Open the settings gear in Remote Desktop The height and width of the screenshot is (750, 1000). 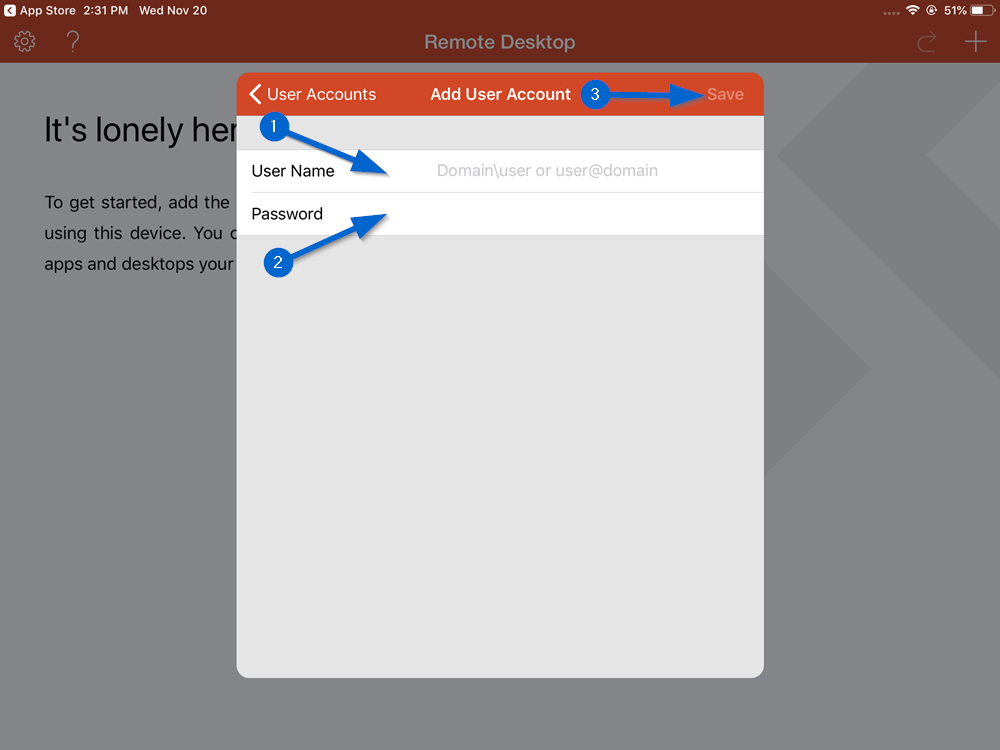point(25,41)
